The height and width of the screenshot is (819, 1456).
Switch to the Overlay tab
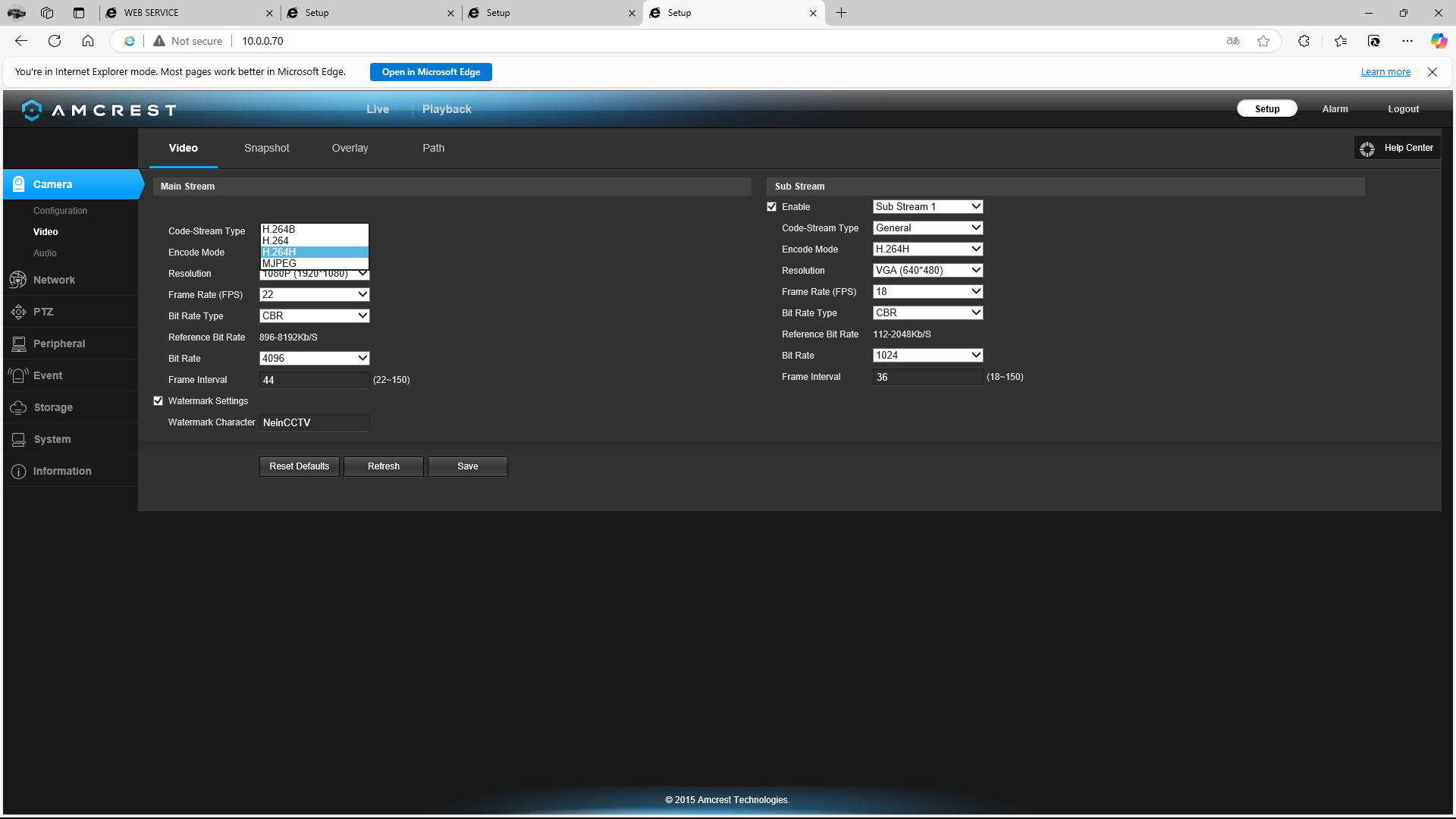(350, 148)
